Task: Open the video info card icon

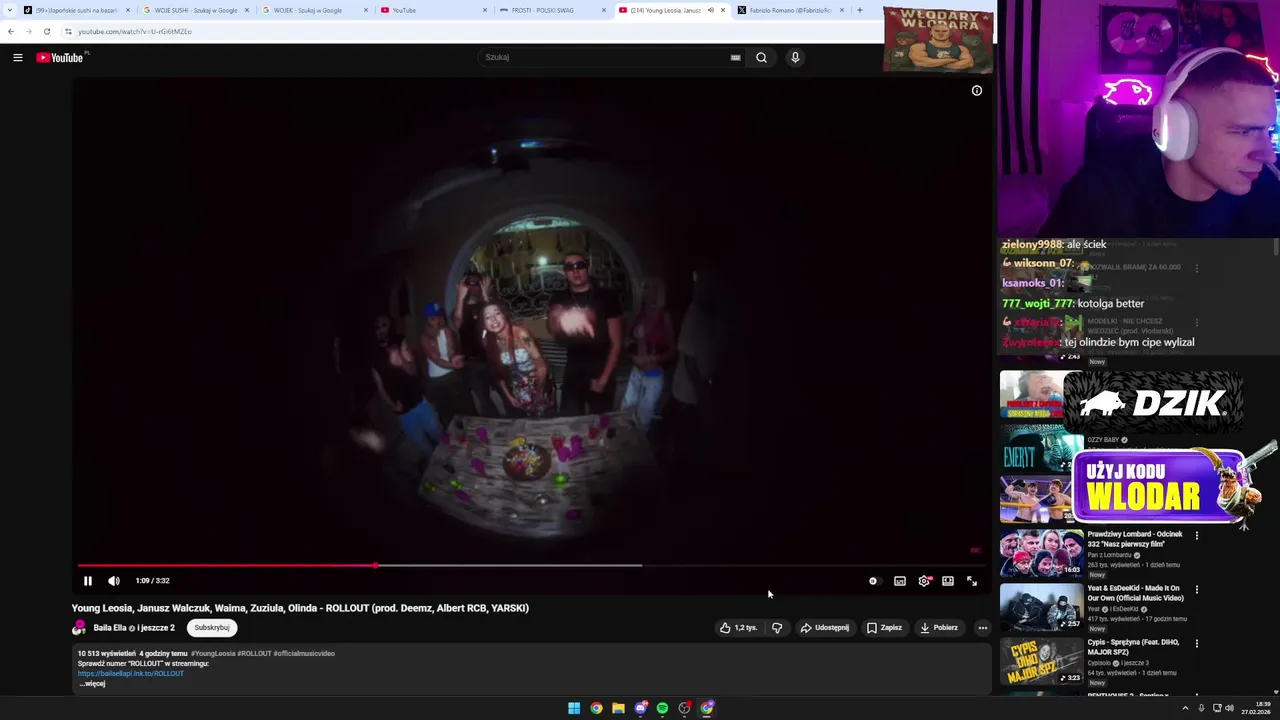Action: (x=977, y=91)
